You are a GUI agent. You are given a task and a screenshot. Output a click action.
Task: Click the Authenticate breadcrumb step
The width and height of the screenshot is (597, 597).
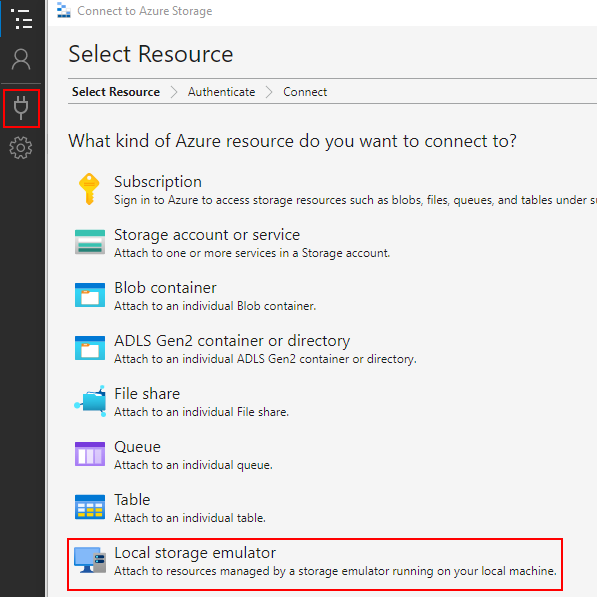(221, 92)
